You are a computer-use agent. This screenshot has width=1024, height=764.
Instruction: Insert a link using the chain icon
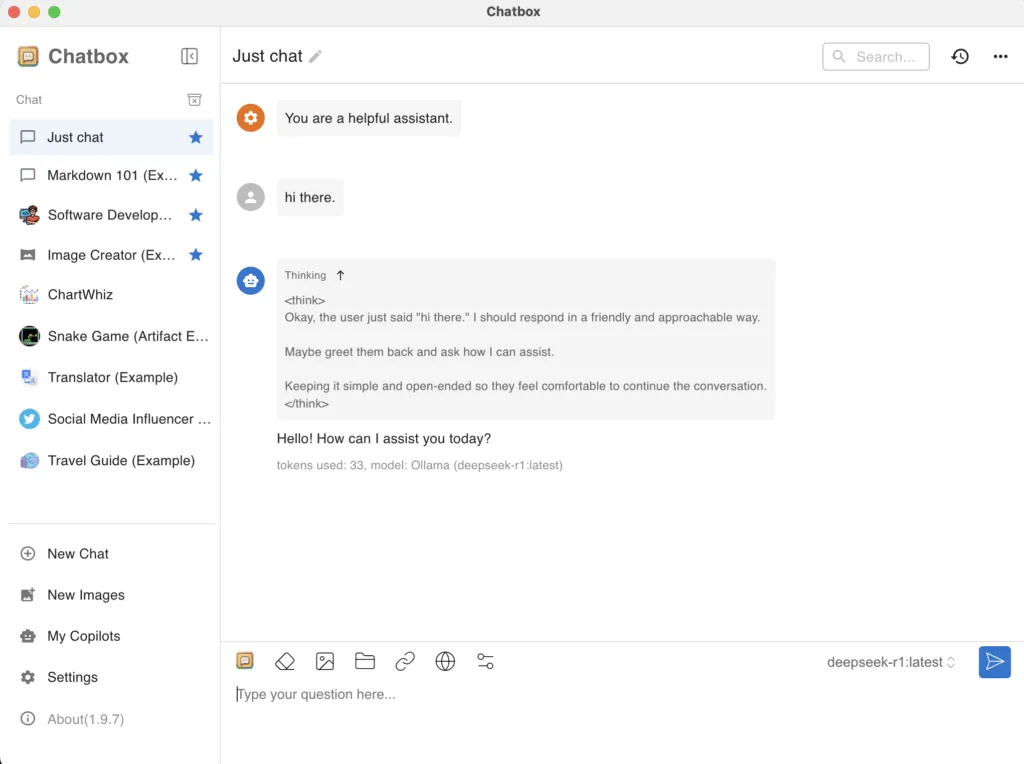tap(405, 661)
